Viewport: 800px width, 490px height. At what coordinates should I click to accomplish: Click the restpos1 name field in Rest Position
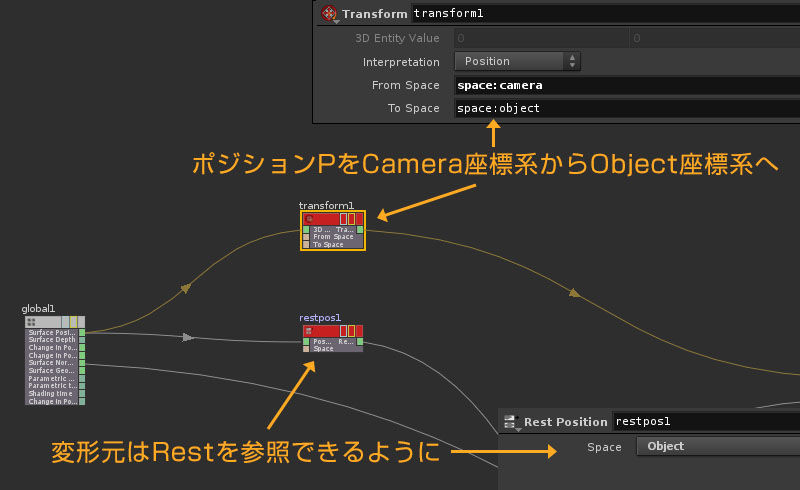[x=704, y=422]
